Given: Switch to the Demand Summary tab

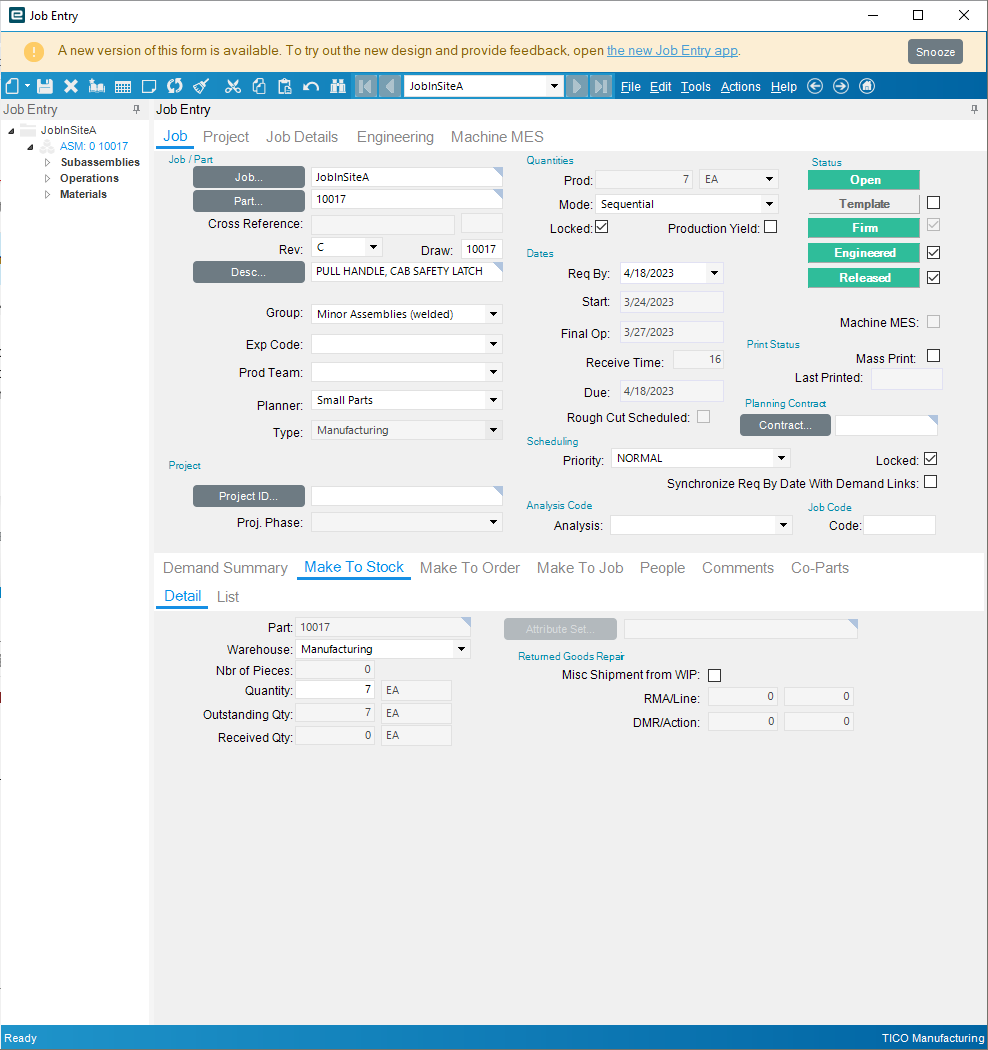Looking at the screenshot, I should [x=225, y=568].
